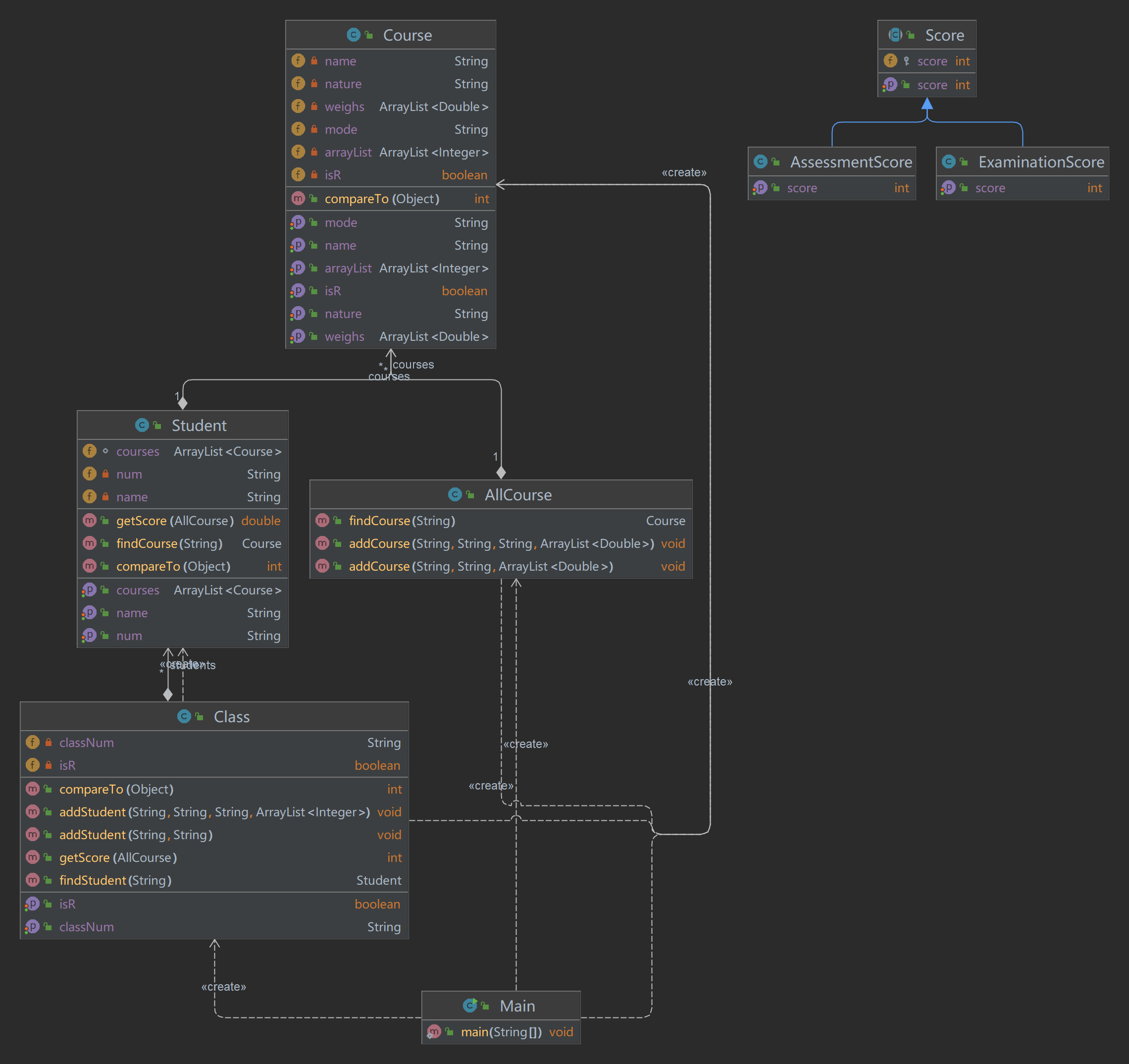Select the getScore(AllCourse) method in Student
This screenshot has width=1129, height=1064.
point(175,520)
